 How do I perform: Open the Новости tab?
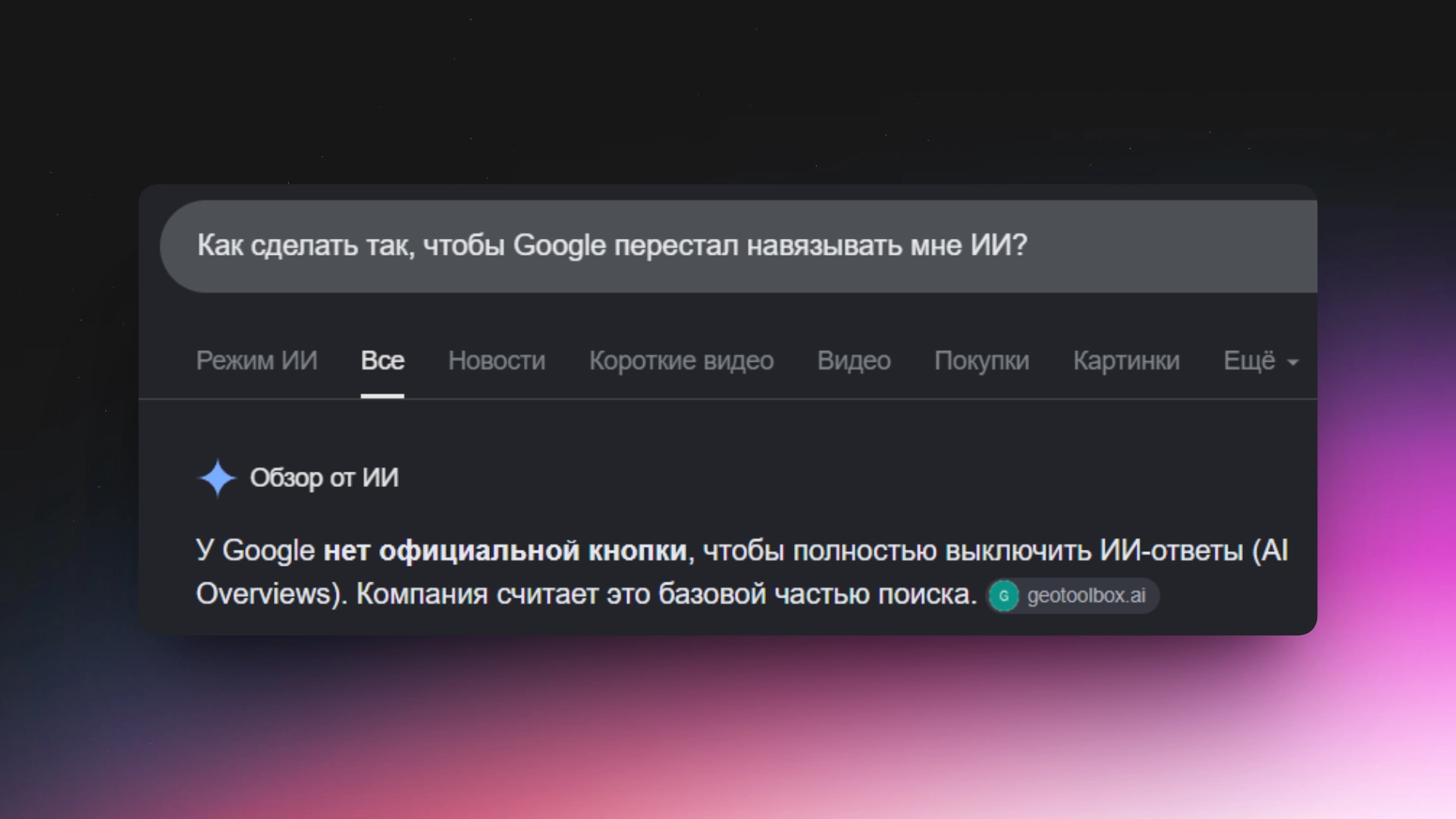(497, 361)
